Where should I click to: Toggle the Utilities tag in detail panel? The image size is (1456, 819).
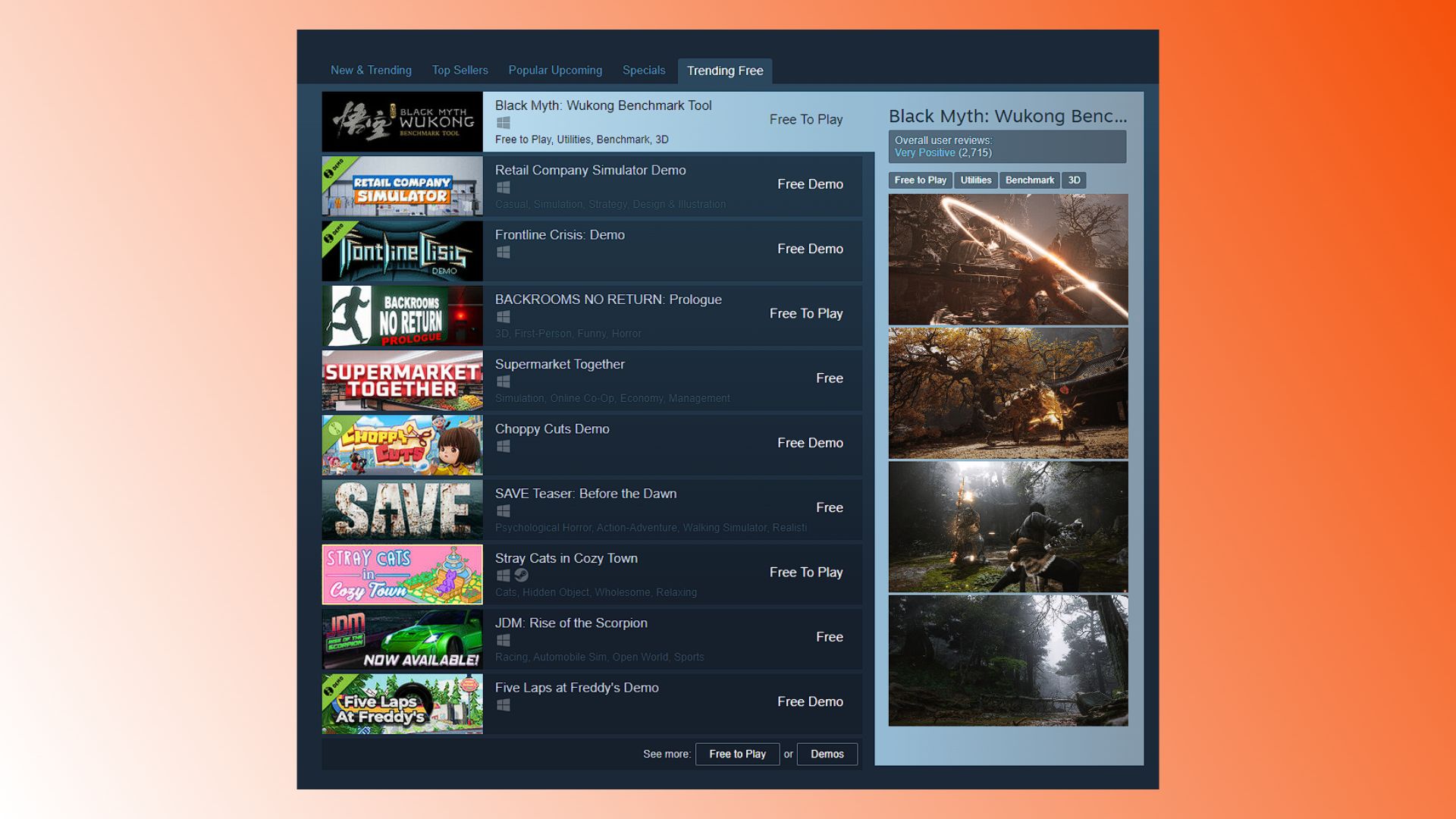tap(976, 180)
